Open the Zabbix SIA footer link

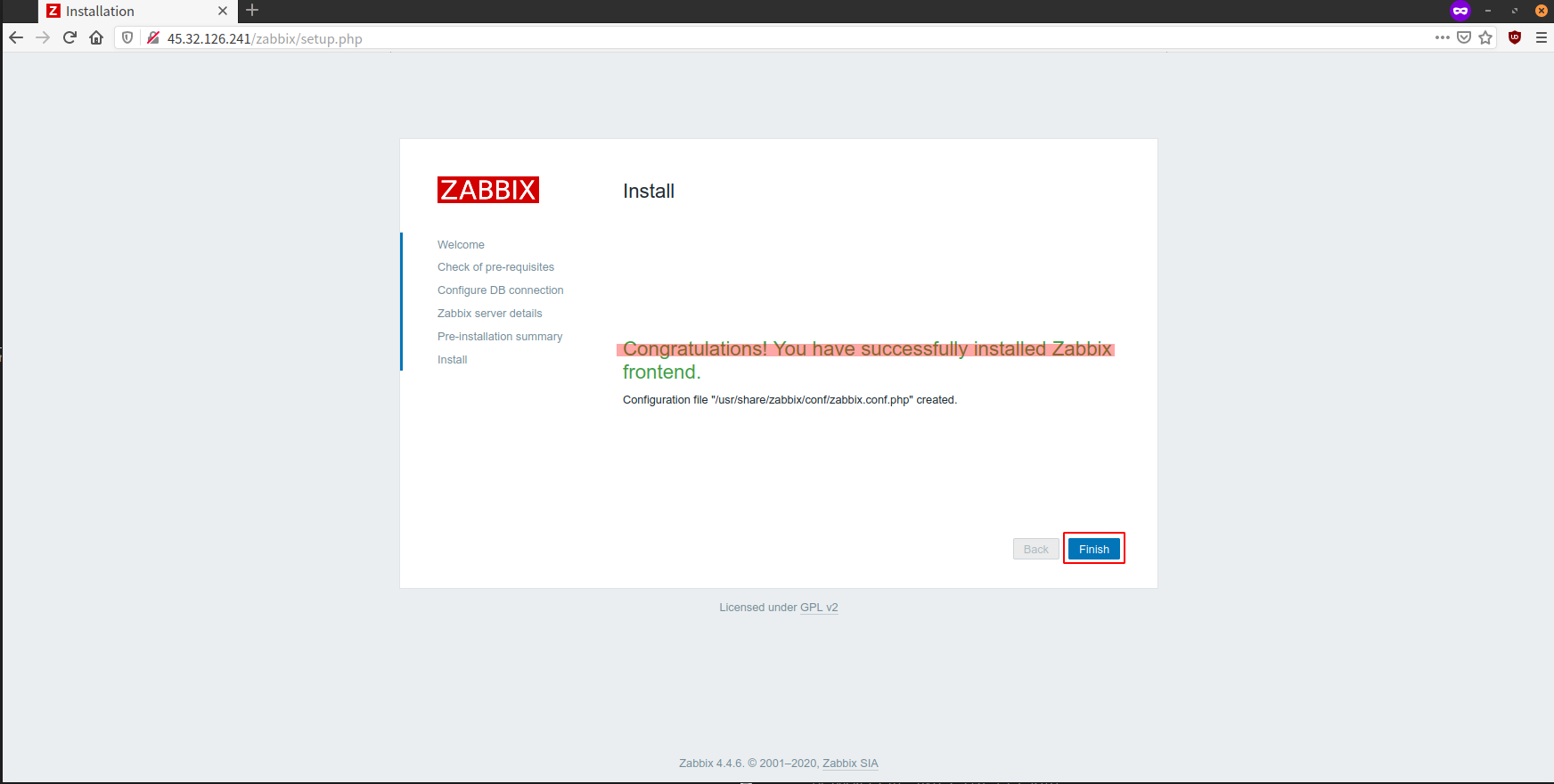tap(850, 764)
